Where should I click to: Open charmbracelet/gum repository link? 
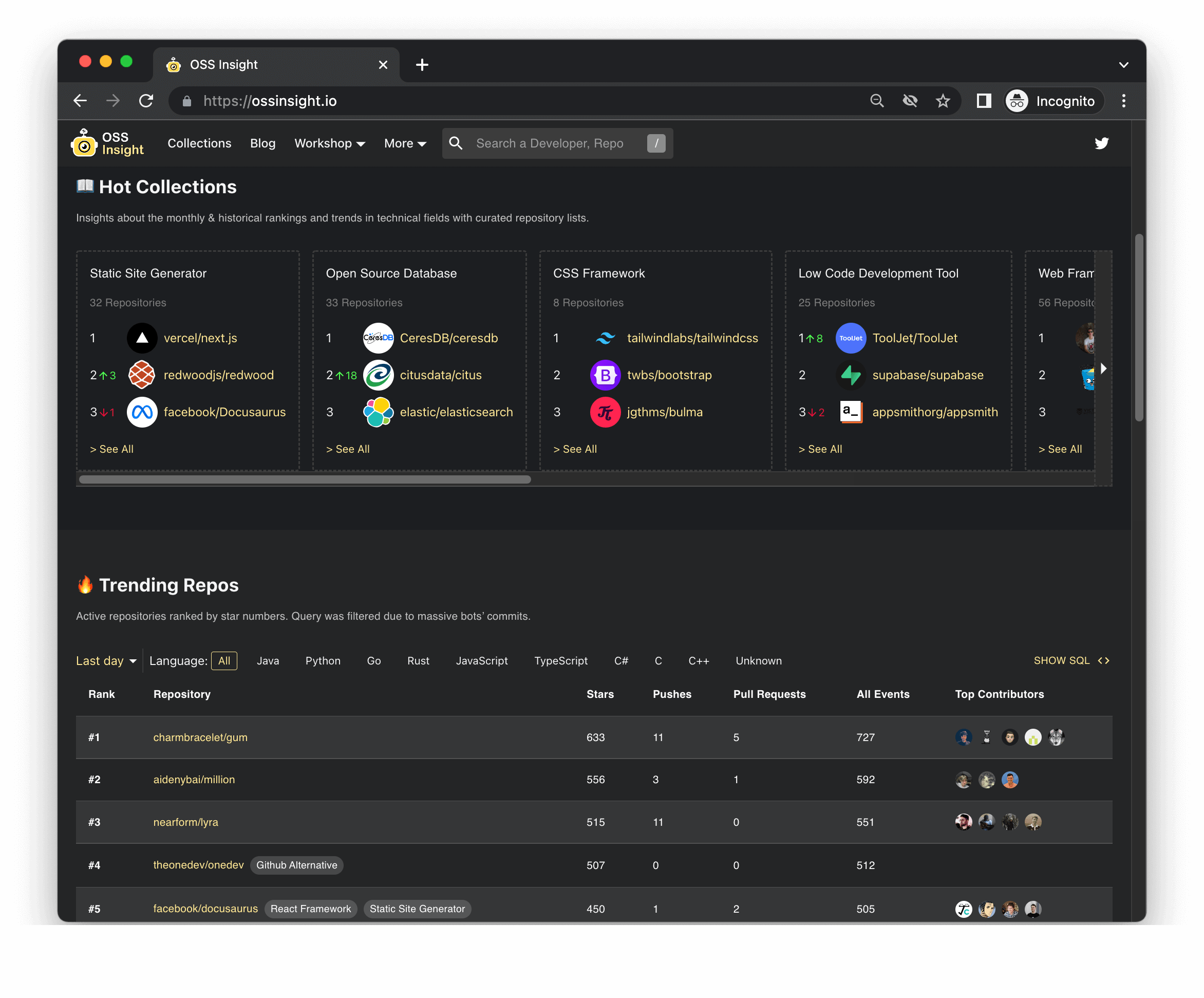(200, 737)
